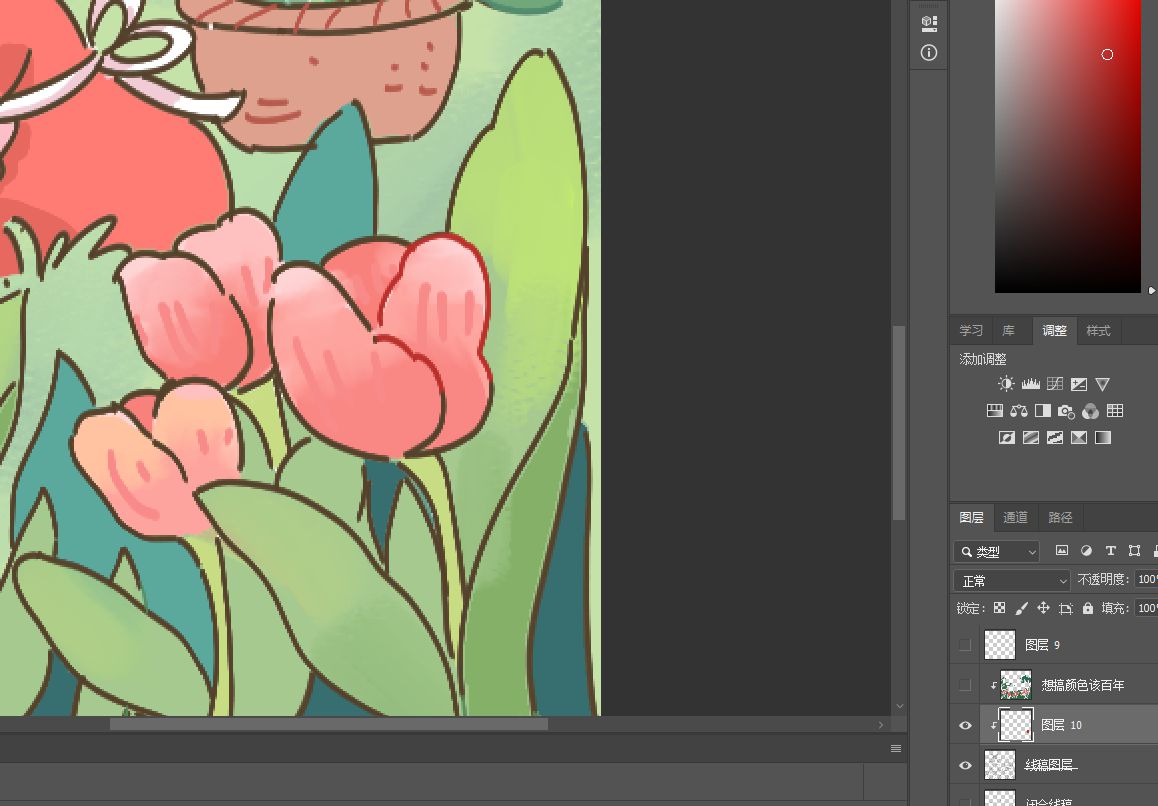Screen dimensions: 1158x806
Task: Click the hue slider arrow marker
Action: (1152, 290)
